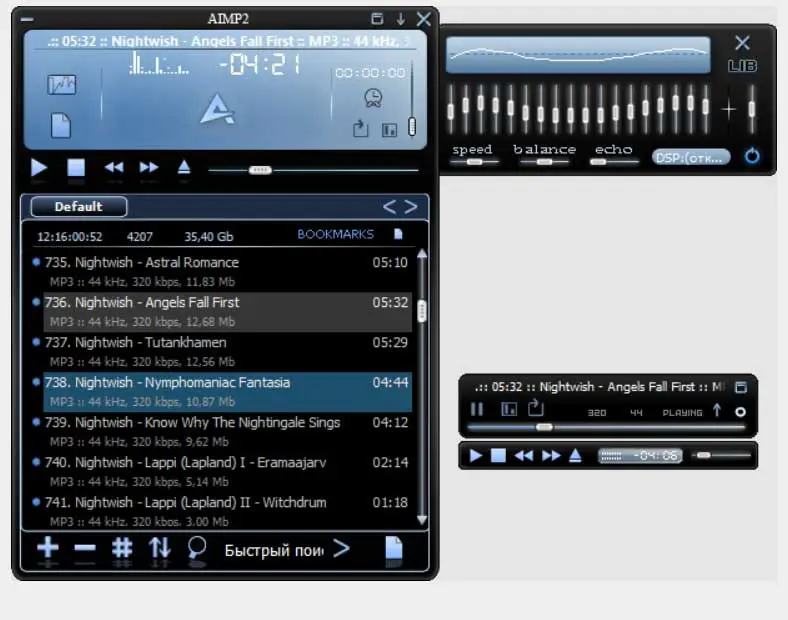This screenshot has height=620, width=788.
Task: Stop playback in main AIMP2 window
Action: pos(76,167)
